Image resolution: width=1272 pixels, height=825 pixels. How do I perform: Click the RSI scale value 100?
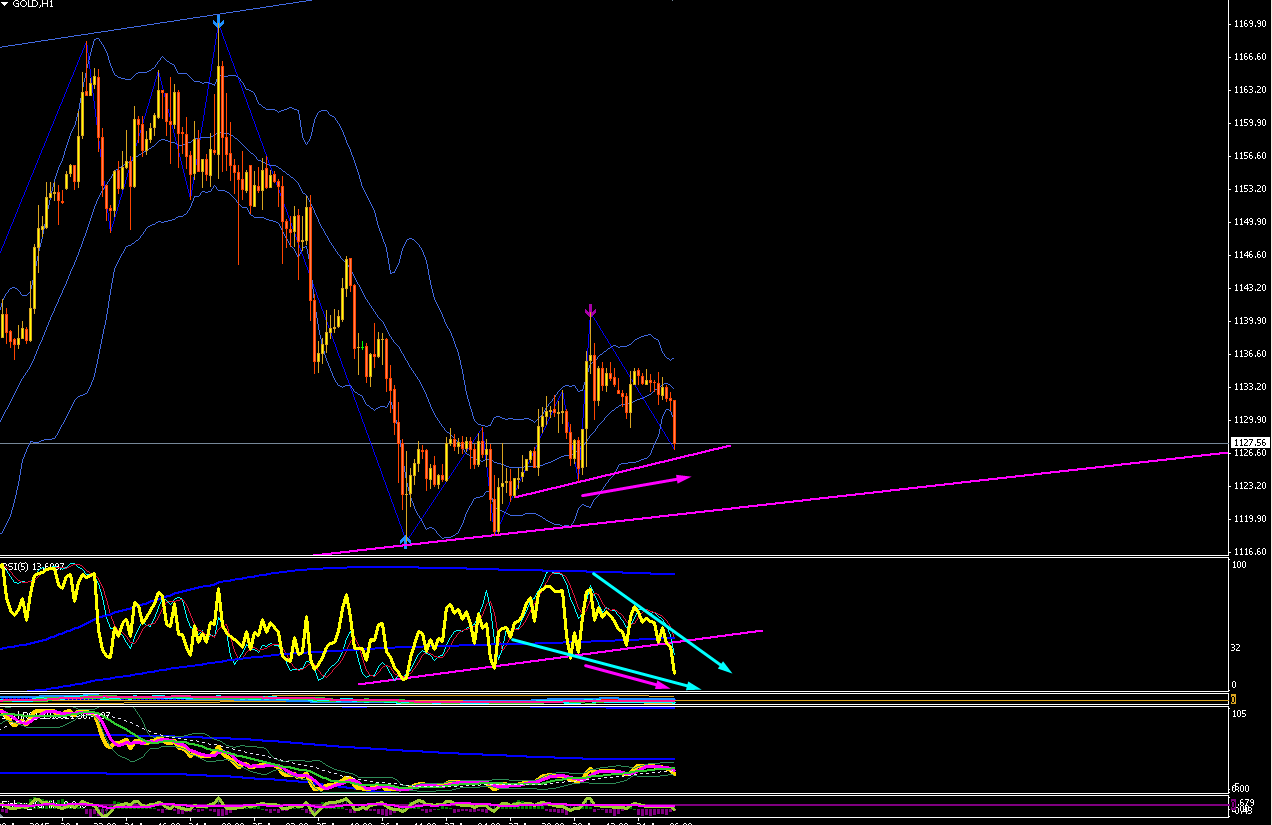click(1238, 565)
